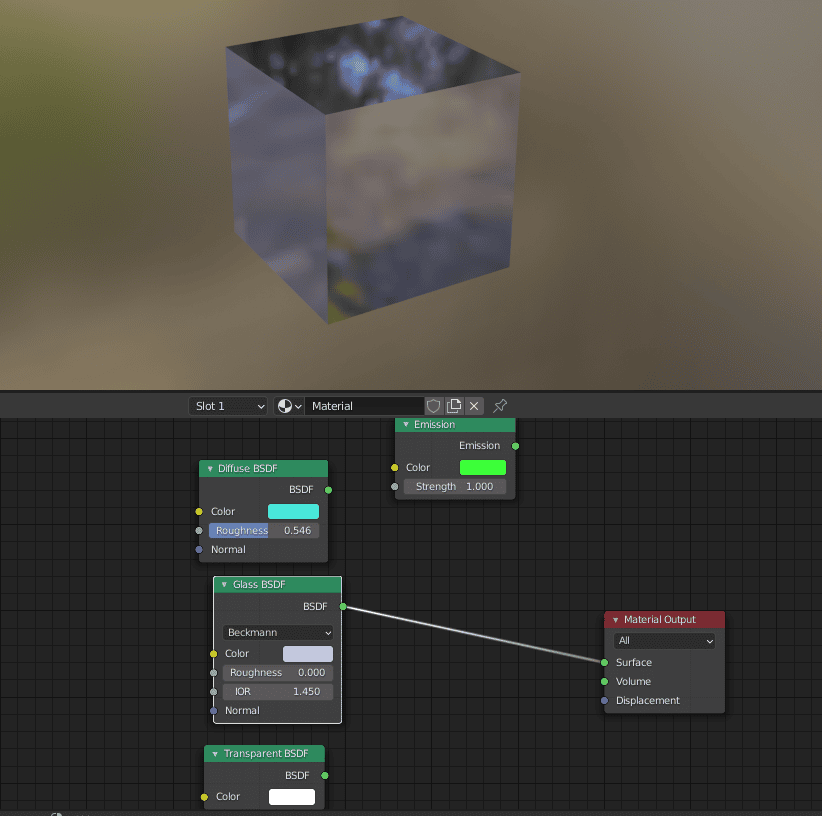Screen dimensions: 822x816
Task: Open the All target dropdown on Material Output
Action: coord(664,640)
